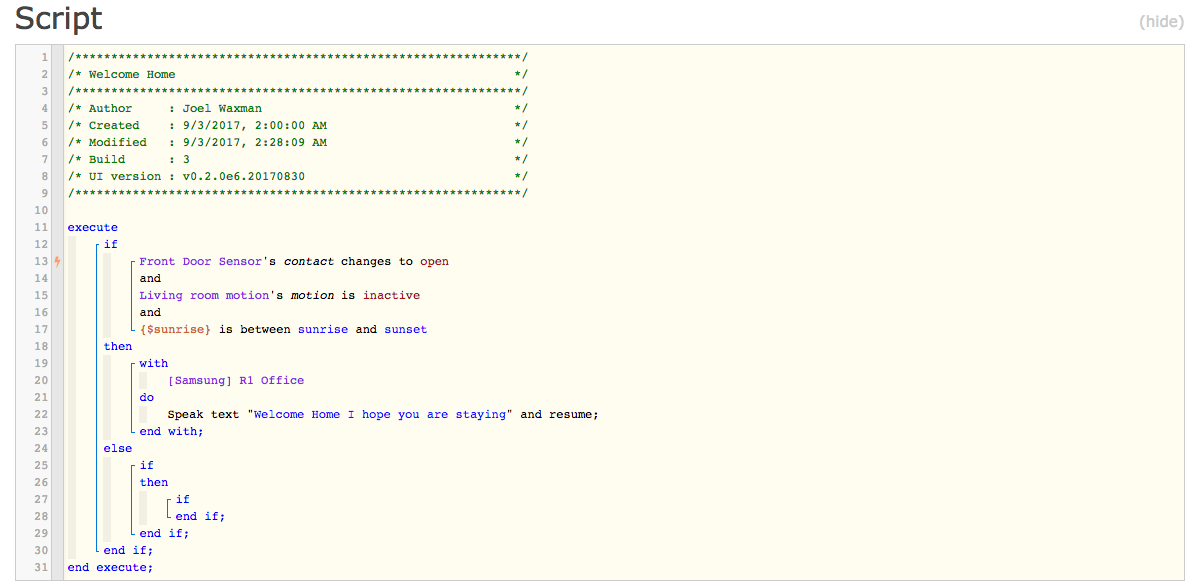Click the "and" operator on line 16
Screen dimensions: 1194x586
click(150, 312)
